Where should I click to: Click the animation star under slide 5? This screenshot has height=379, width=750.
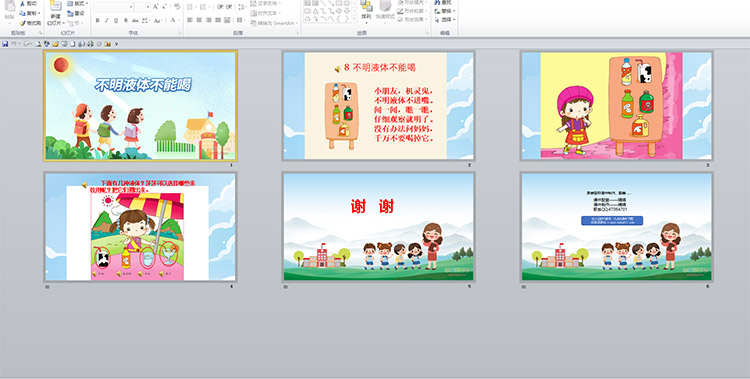tap(286, 287)
